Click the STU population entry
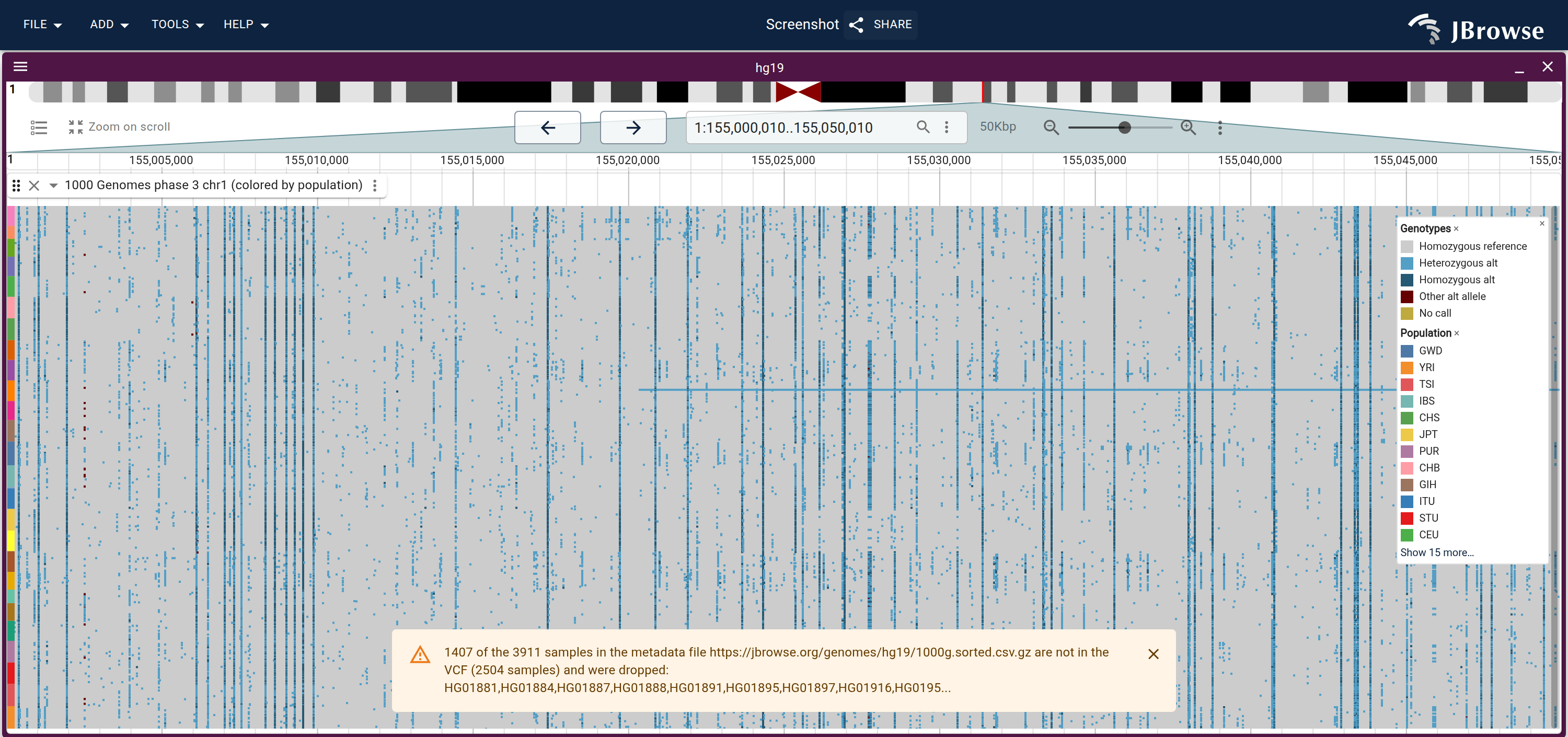Viewport: 1568px width, 737px height. [x=1420, y=519]
